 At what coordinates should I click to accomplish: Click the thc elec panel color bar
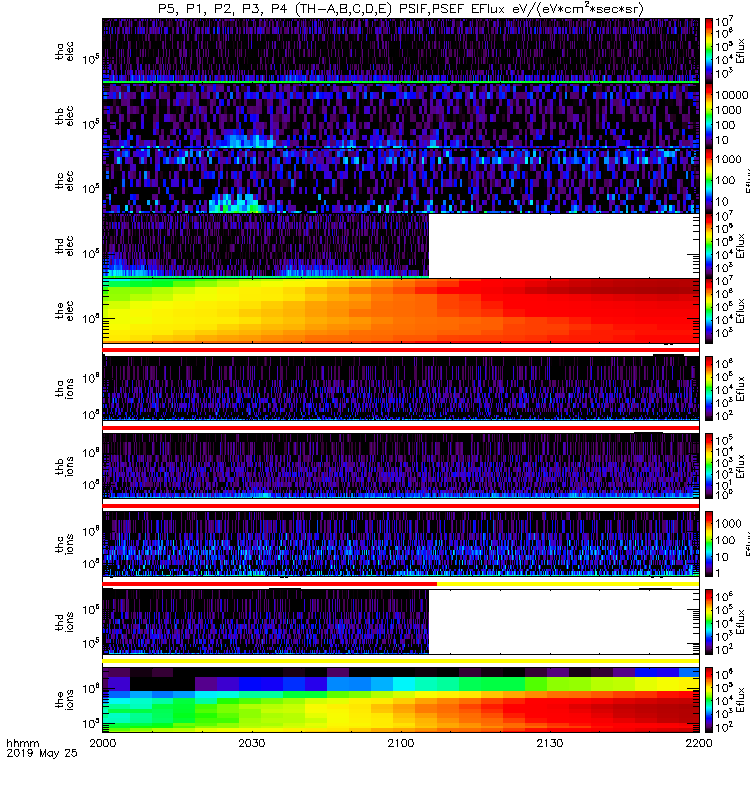[x=709, y=180]
